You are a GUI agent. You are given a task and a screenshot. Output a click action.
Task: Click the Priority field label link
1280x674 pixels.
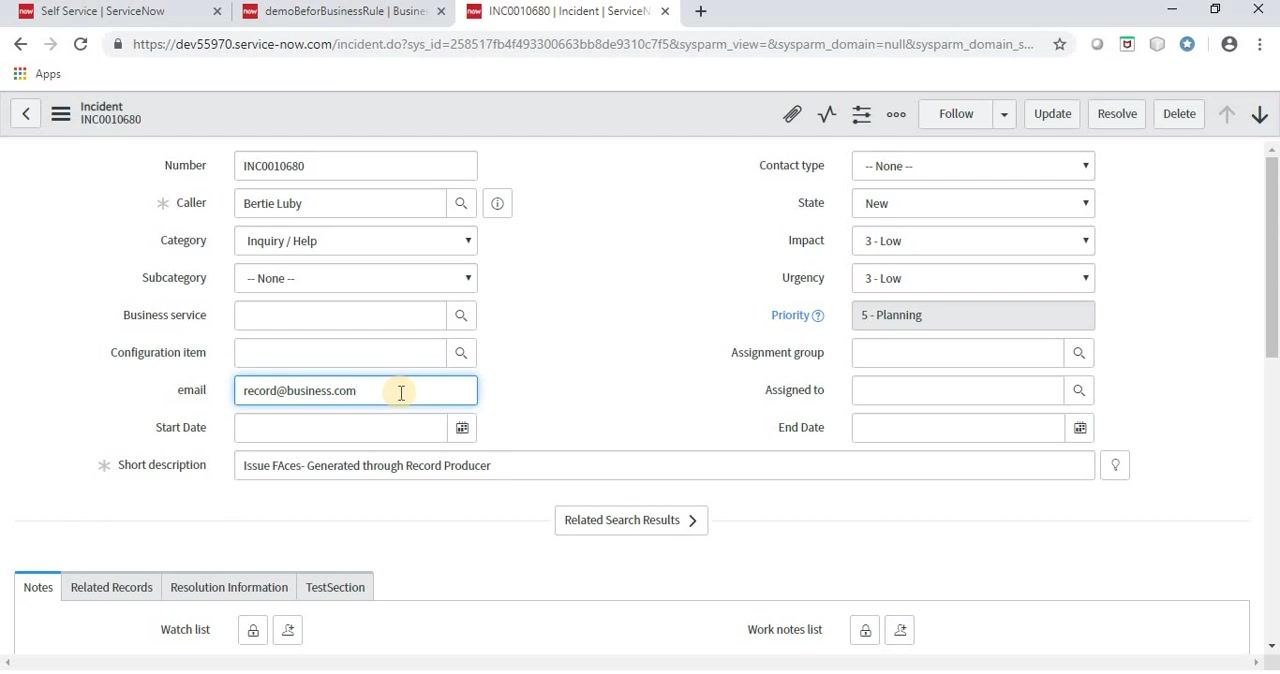(x=790, y=315)
